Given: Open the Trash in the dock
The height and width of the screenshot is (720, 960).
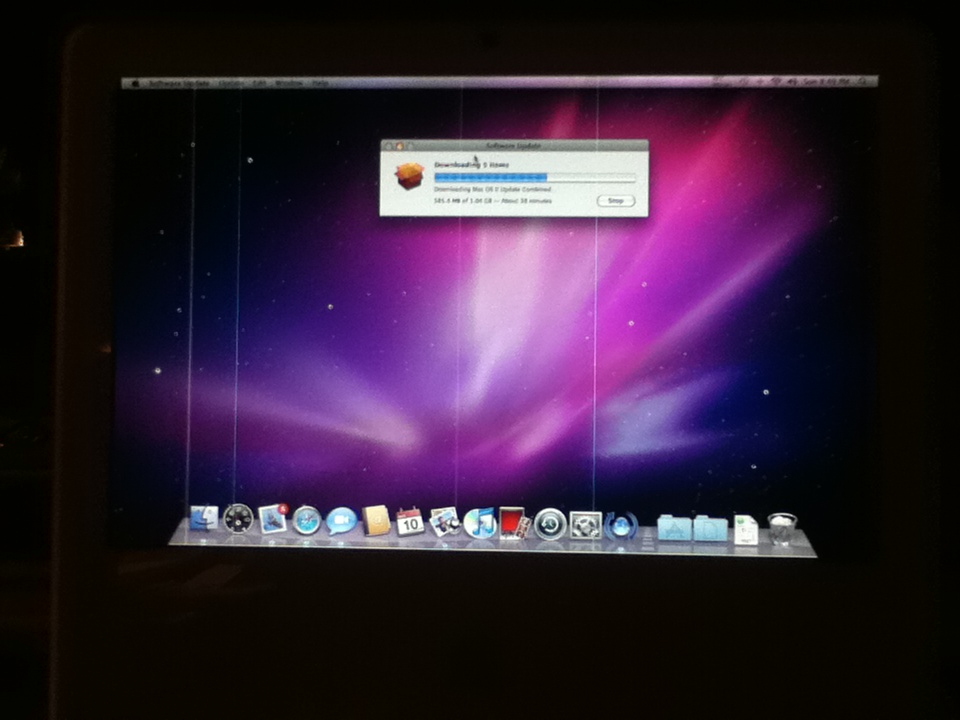Looking at the screenshot, I should point(782,529).
